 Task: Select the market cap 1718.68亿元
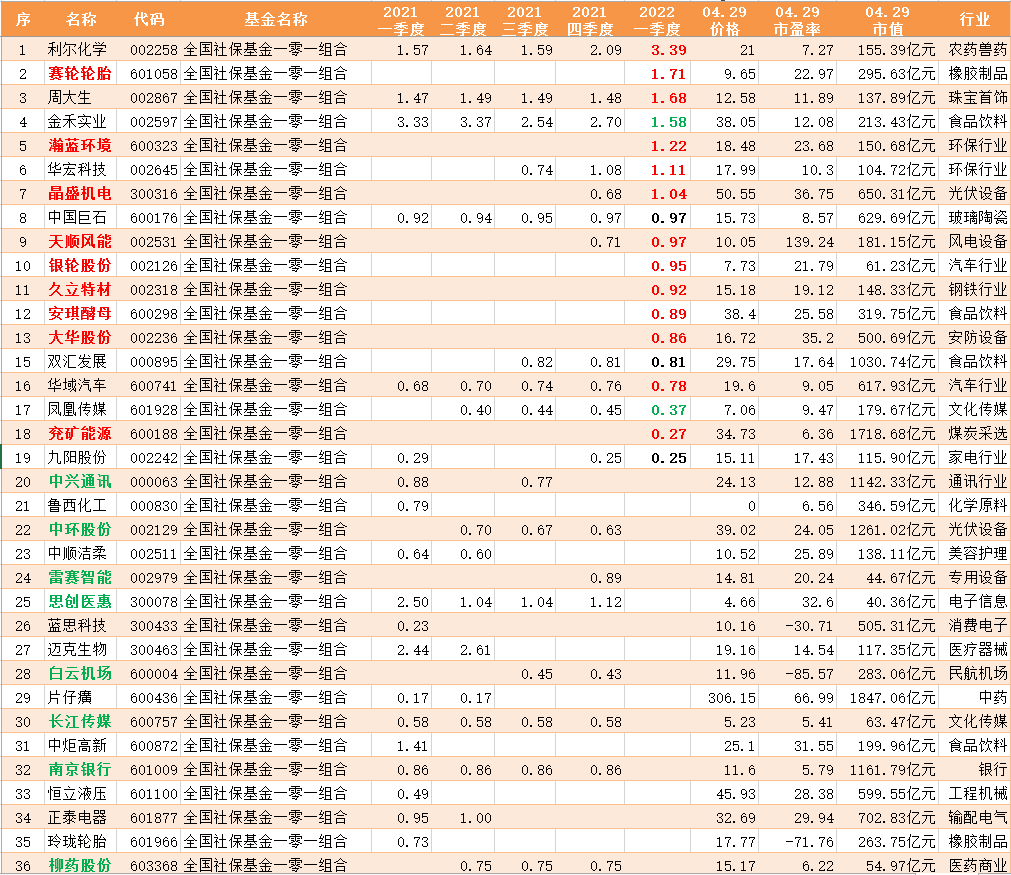[x=892, y=434]
